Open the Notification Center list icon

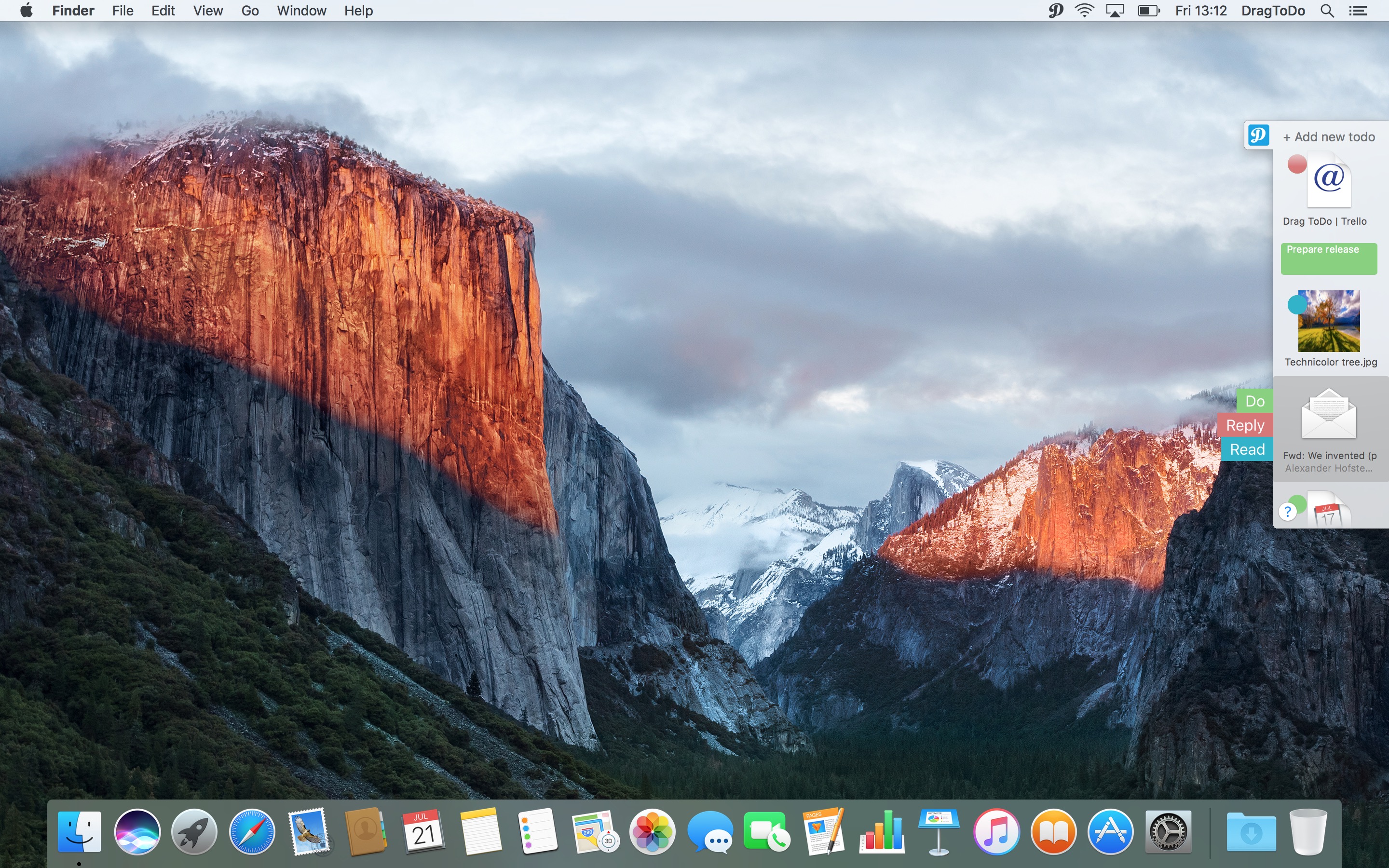1358,10
